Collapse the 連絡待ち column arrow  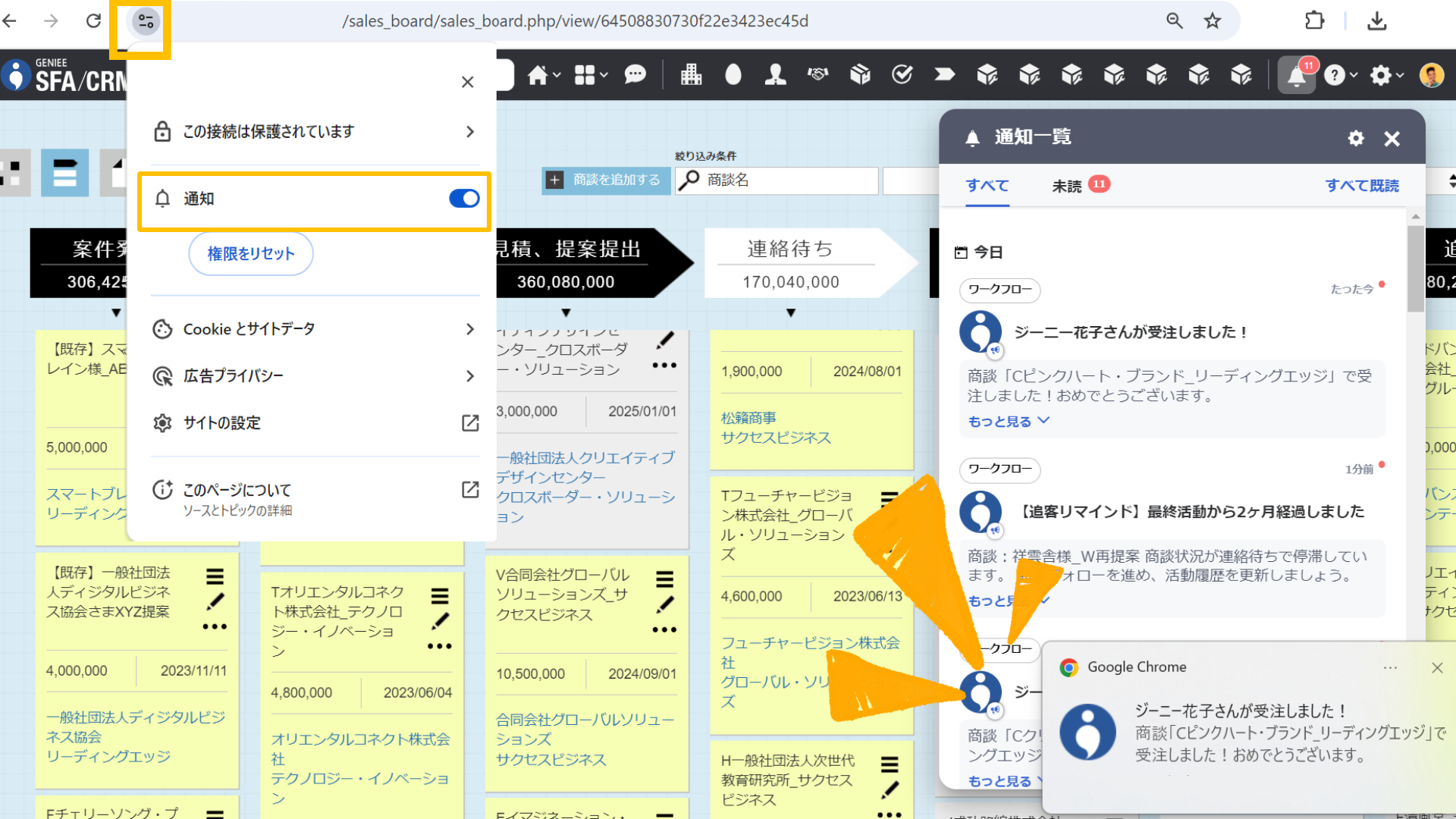click(791, 312)
